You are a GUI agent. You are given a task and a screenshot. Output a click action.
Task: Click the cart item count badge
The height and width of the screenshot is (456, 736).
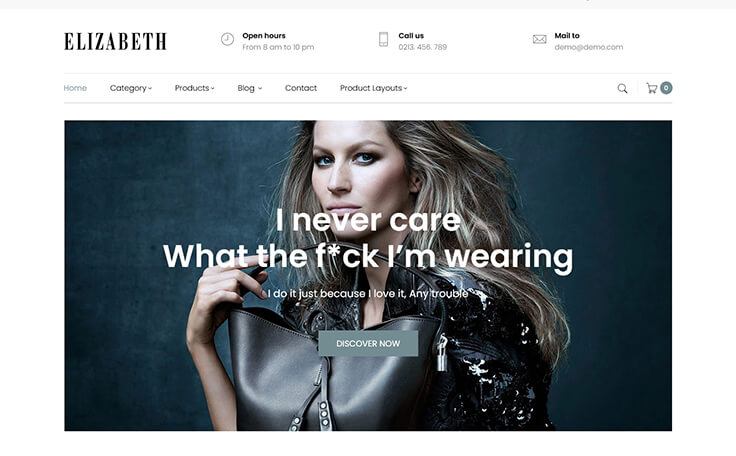(x=666, y=88)
